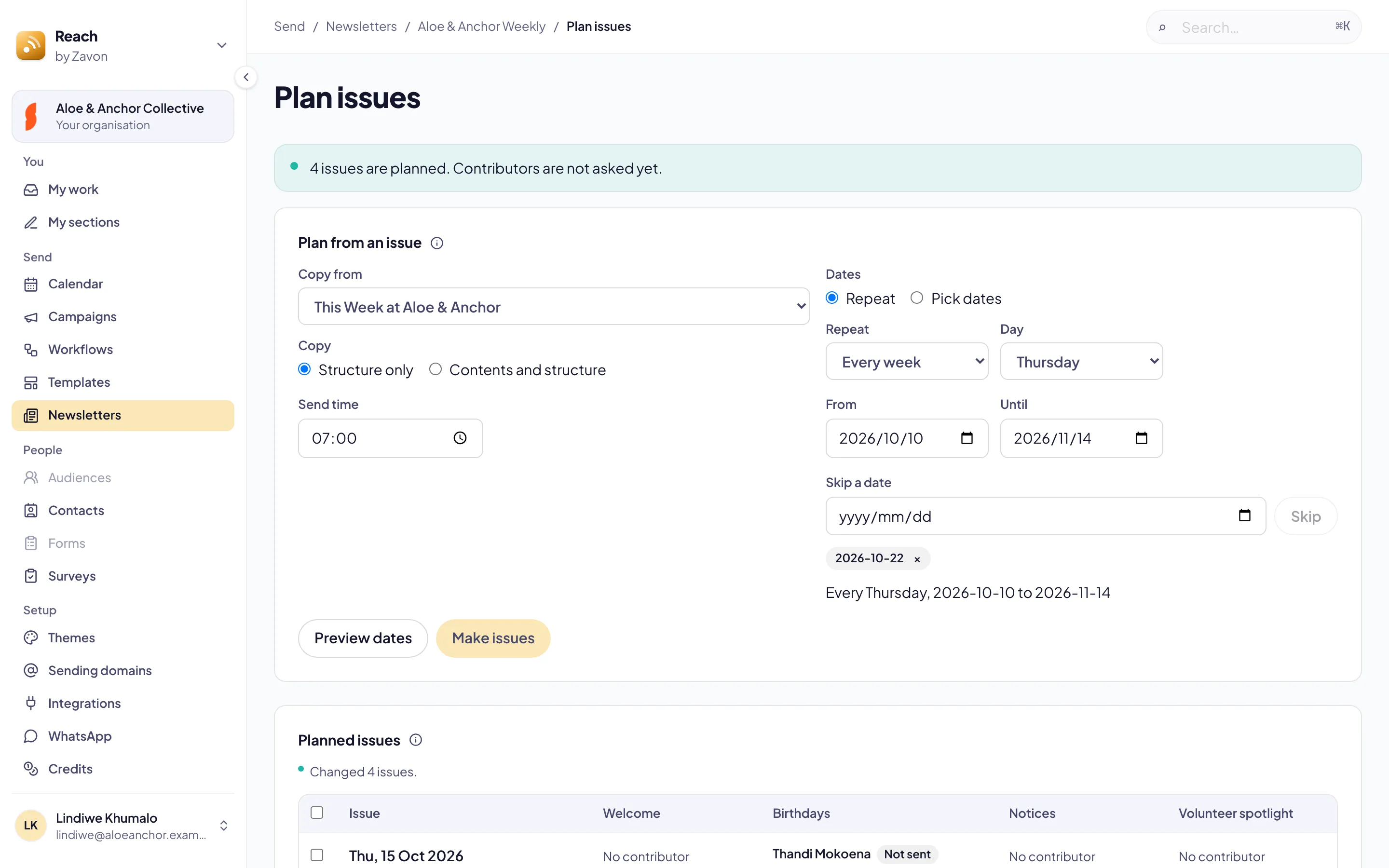Click the Reach app logo icon

(x=30, y=45)
